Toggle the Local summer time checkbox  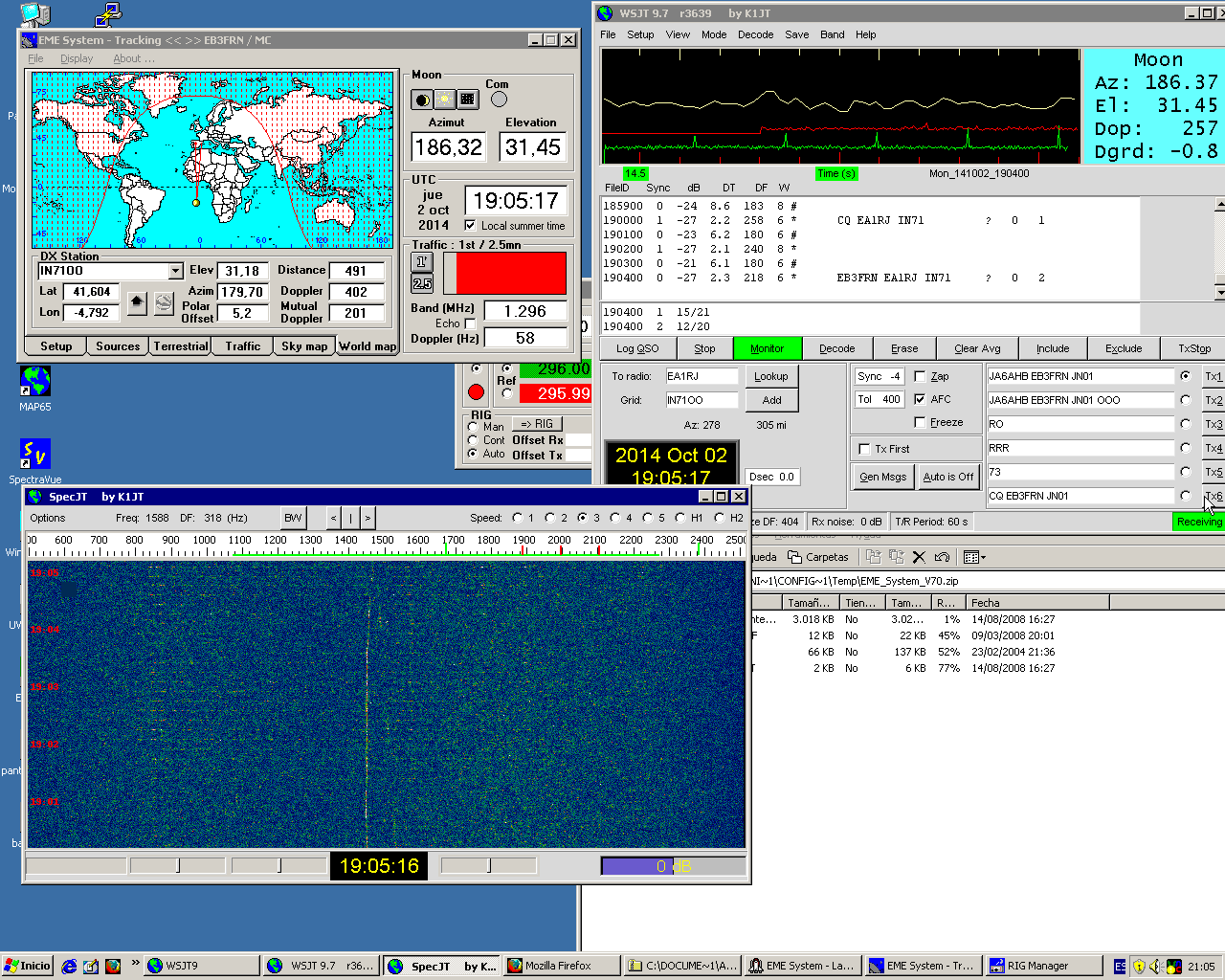(x=470, y=226)
